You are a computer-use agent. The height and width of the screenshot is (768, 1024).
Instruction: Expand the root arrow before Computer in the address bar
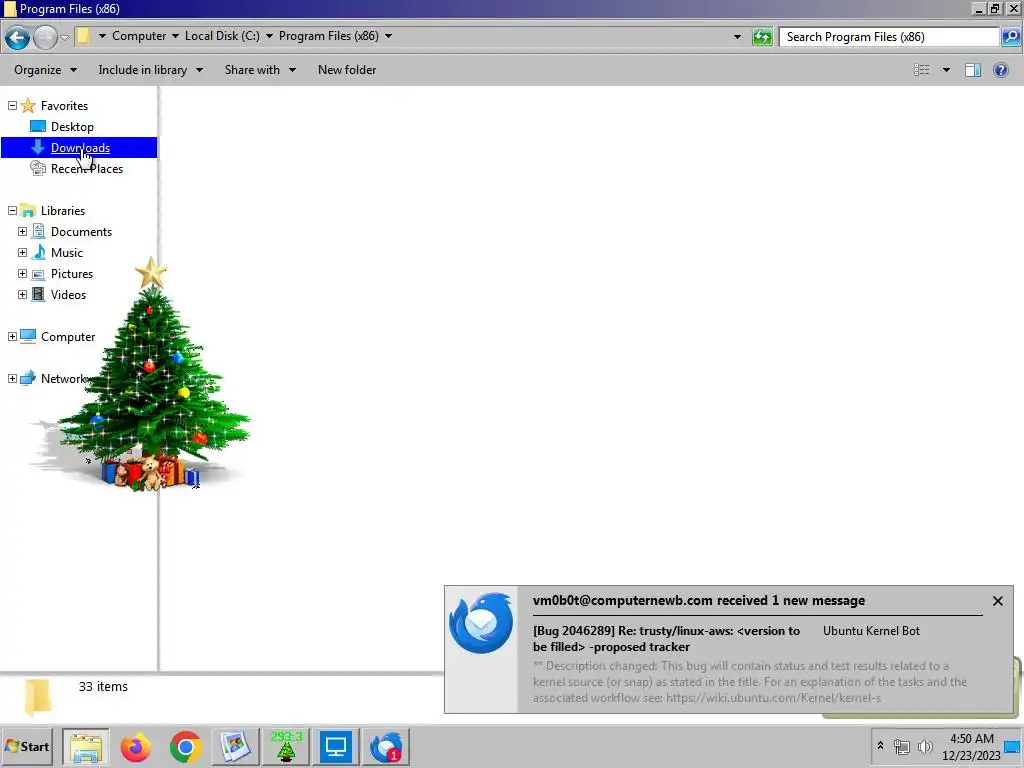[x=102, y=36]
